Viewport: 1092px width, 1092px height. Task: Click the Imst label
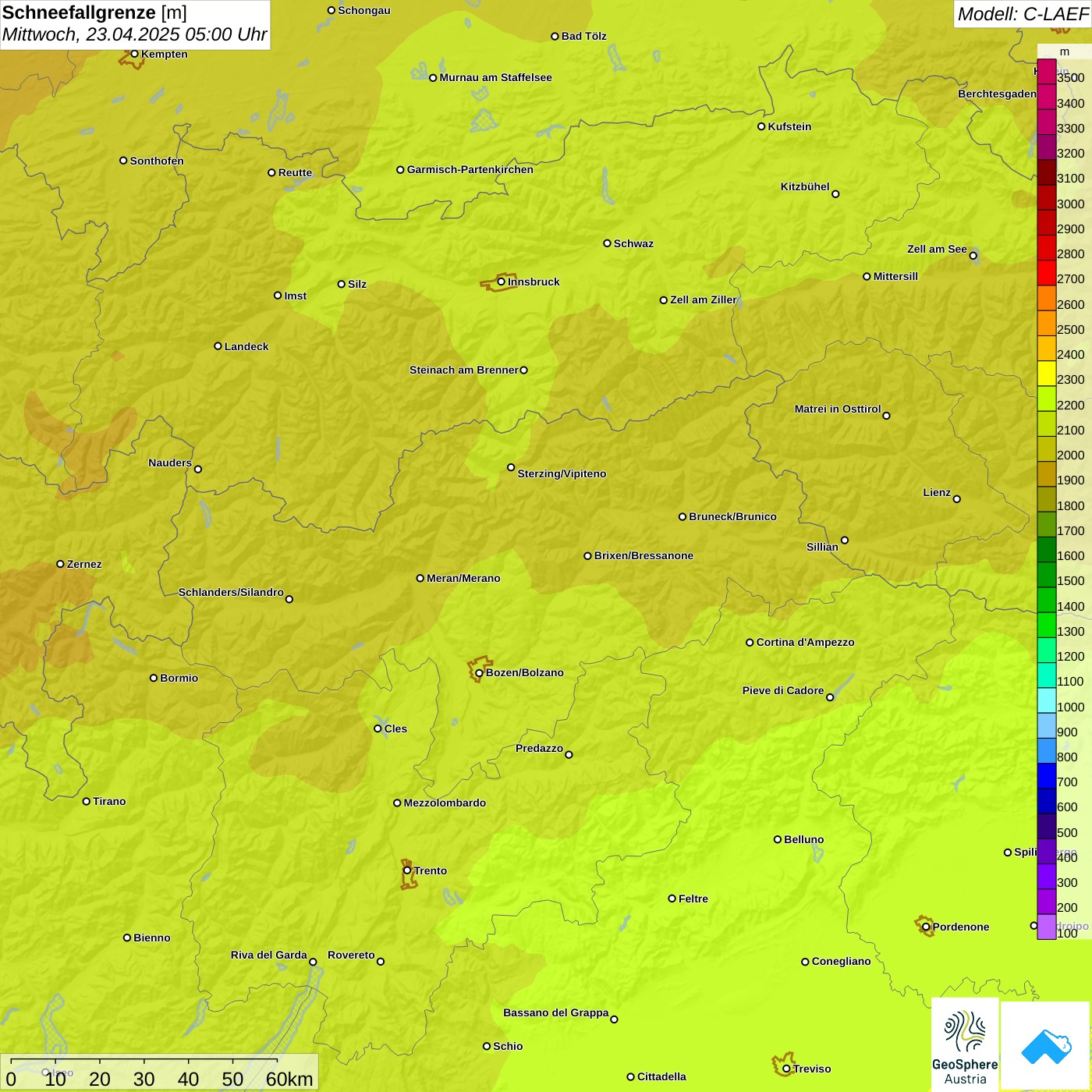pos(295,296)
